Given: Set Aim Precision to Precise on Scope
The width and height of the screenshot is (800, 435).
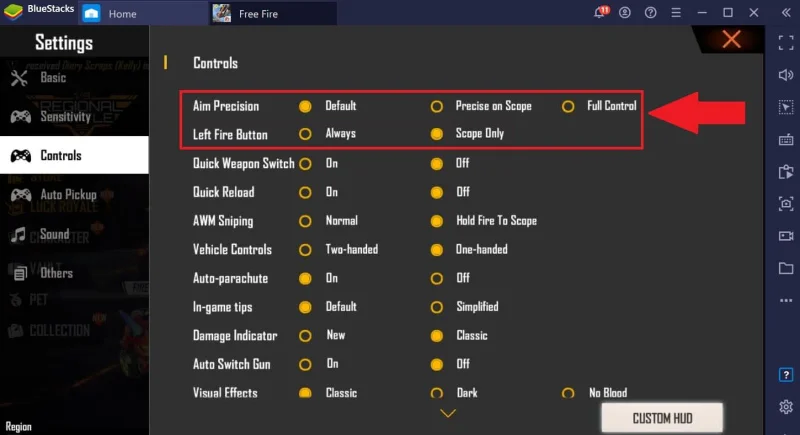Looking at the screenshot, I should click(437, 106).
